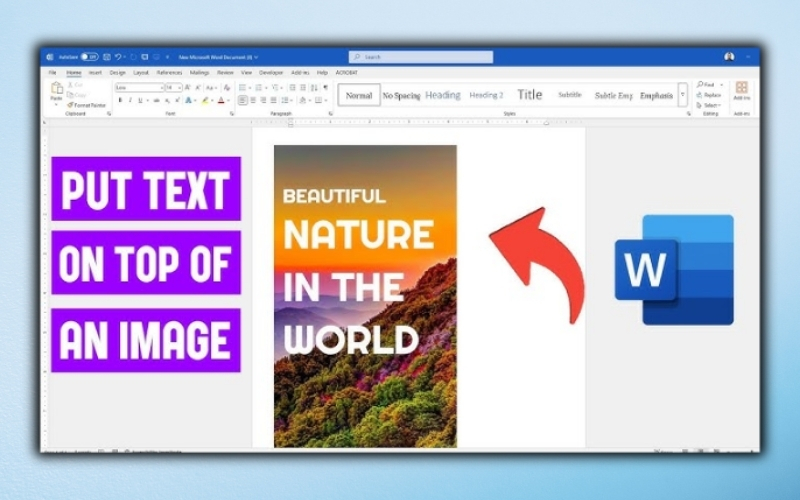Viewport: 800px width, 500px height.
Task: Toggle superscript formatting
Action: click(x=177, y=101)
